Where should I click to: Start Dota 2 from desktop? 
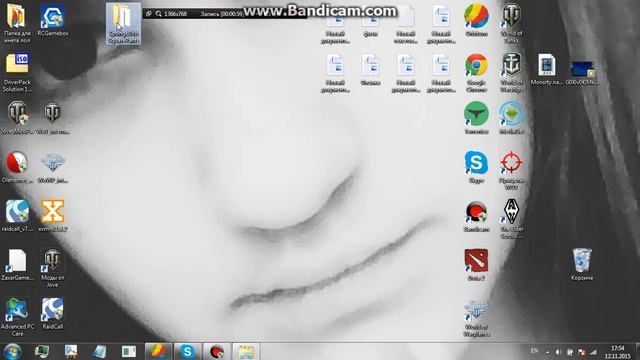pos(476,265)
